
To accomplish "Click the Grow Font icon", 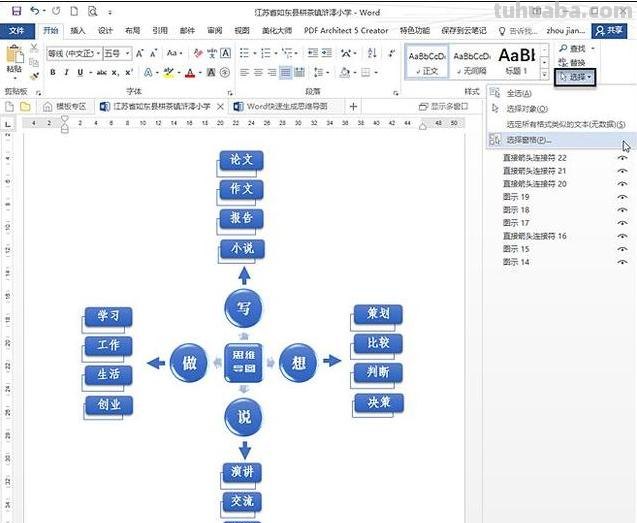I will click(139, 53).
